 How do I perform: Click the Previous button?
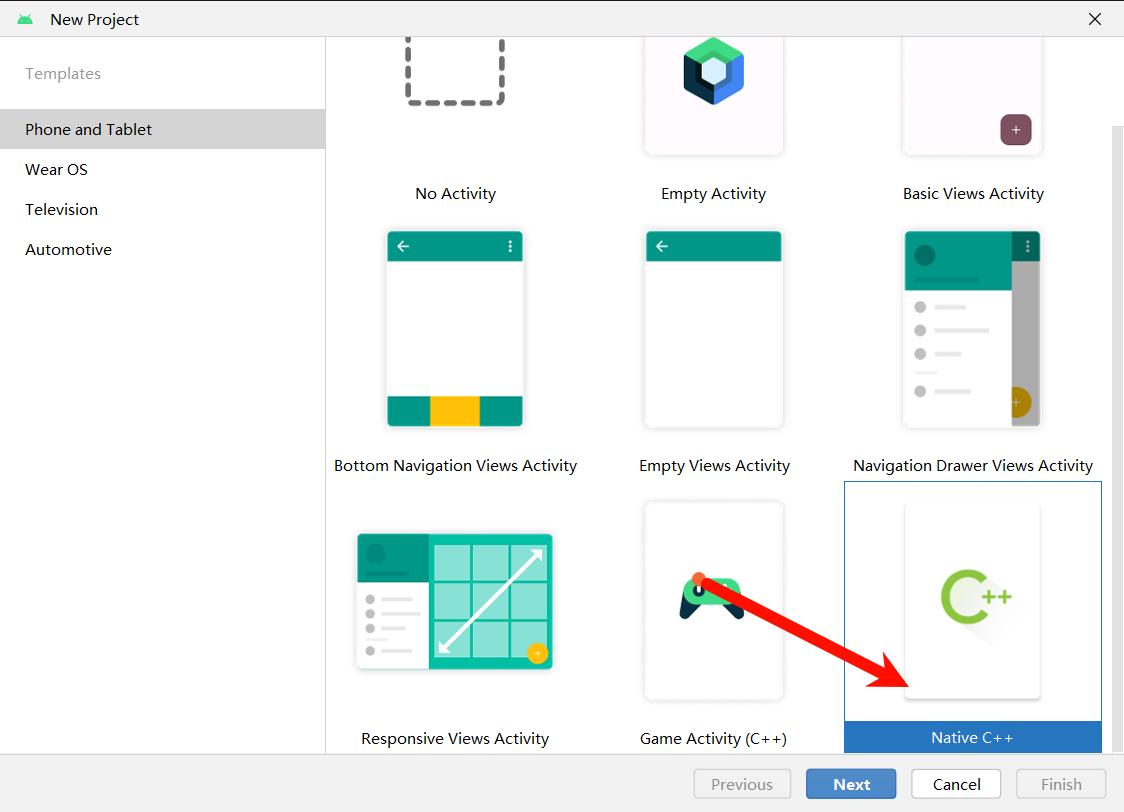742,784
